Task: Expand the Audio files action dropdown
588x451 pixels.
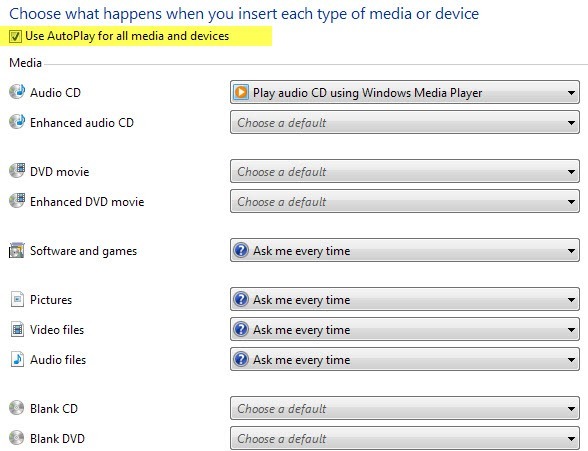Action: 405,360
